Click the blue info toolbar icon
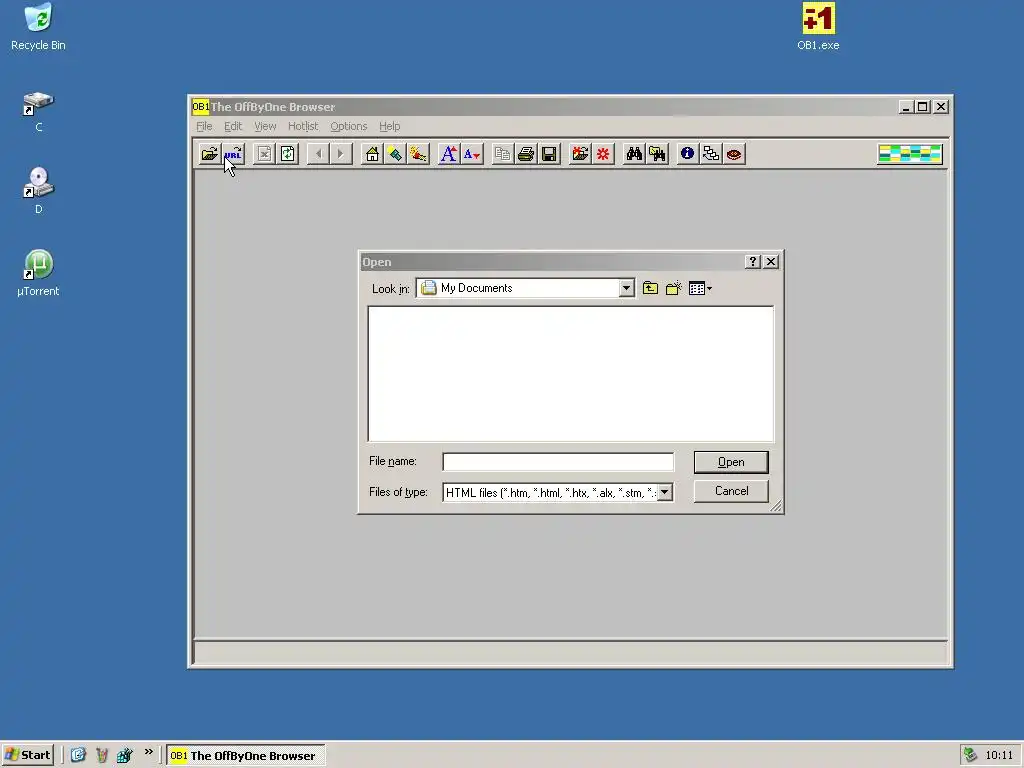Viewport: 1024px width, 768px height. pyautogui.click(x=687, y=154)
